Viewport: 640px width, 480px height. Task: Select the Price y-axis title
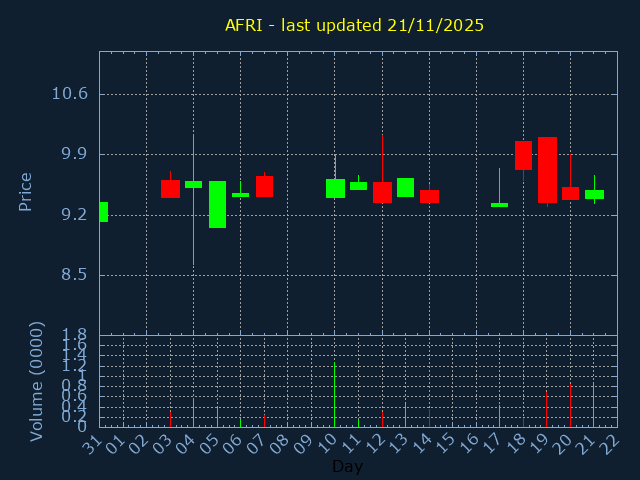click(26, 191)
